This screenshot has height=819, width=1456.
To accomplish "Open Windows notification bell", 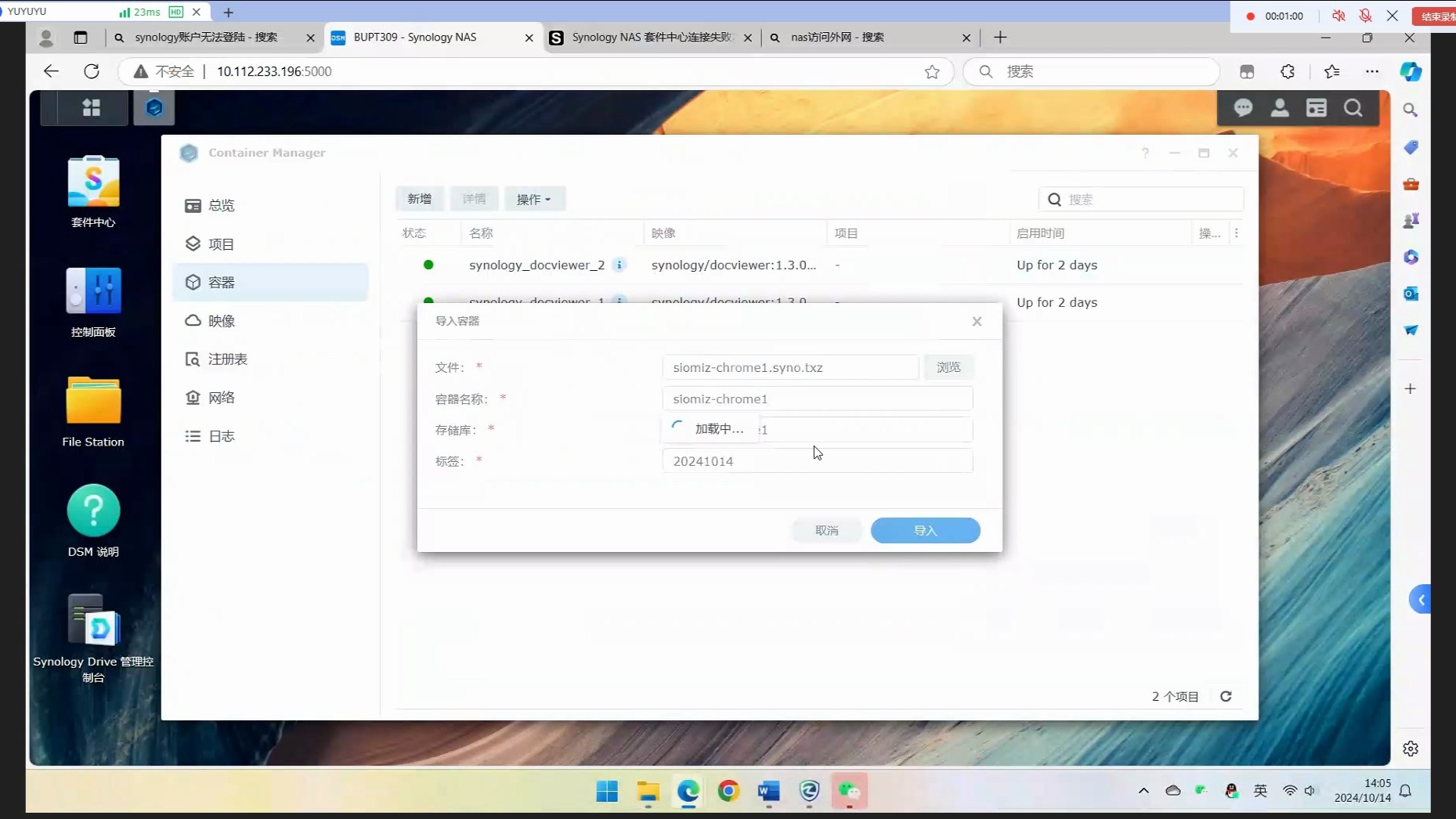I will (x=1406, y=791).
